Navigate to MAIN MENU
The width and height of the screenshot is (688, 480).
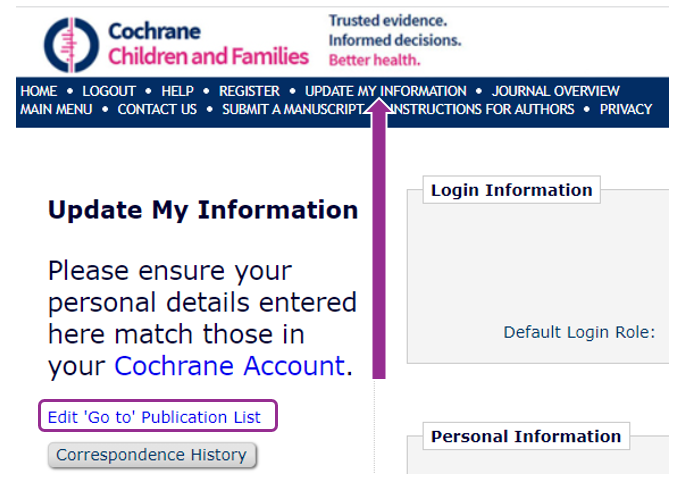pyautogui.click(x=56, y=109)
